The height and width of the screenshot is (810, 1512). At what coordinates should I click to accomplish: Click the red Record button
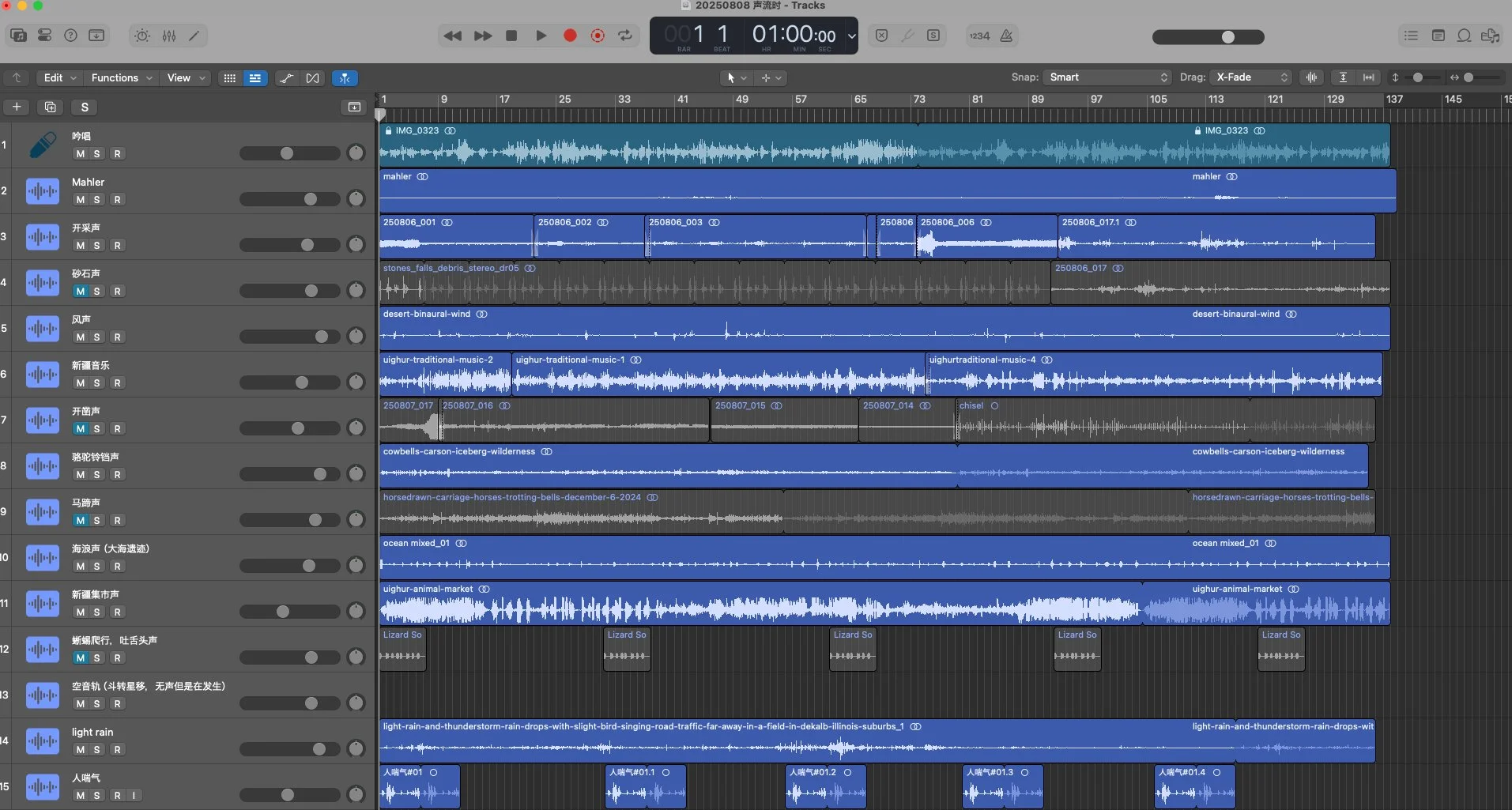[x=570, y=36]
